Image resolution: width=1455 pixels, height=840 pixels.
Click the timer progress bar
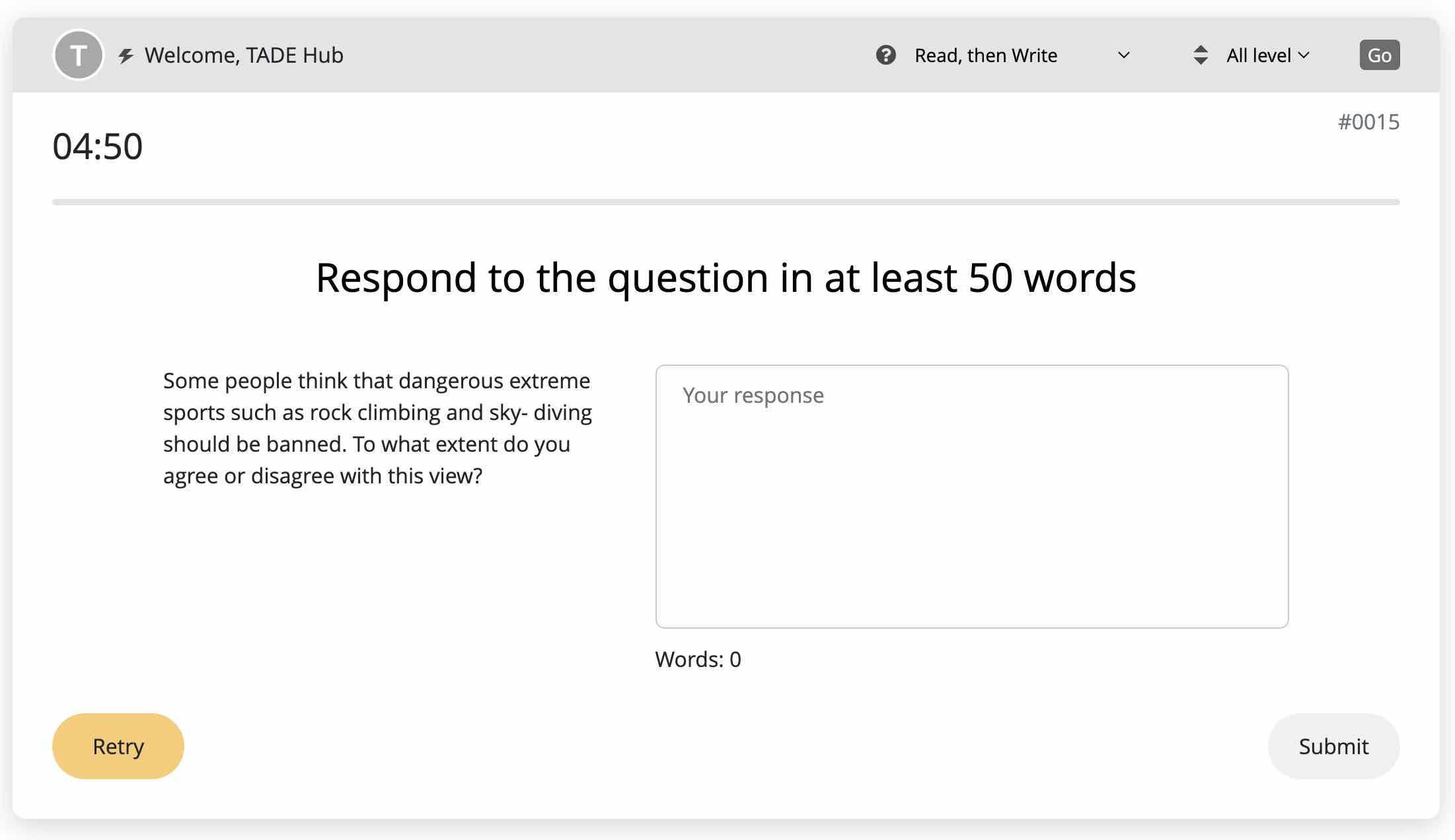pos(726,202)
